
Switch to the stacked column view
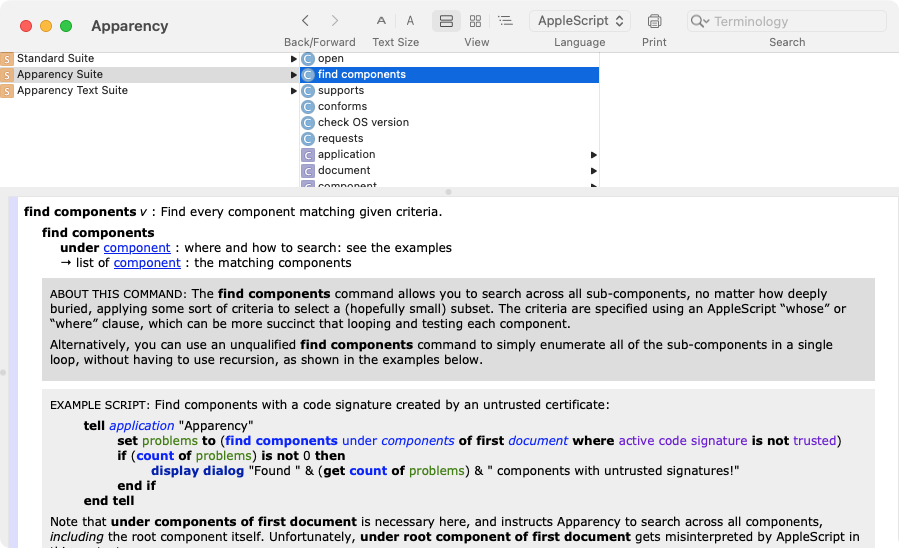pos(446,21)
